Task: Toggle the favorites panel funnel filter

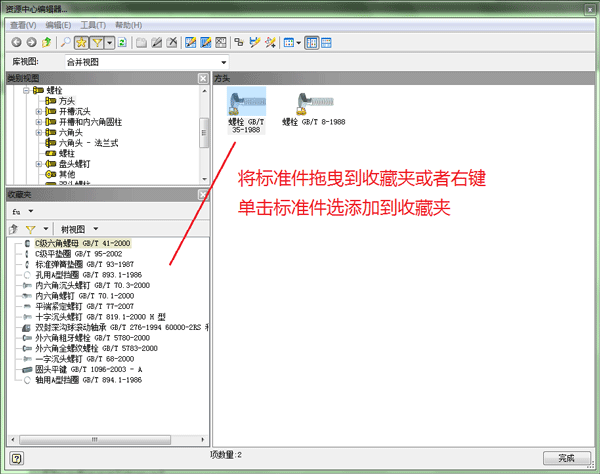Action: (x=31, y=229)
